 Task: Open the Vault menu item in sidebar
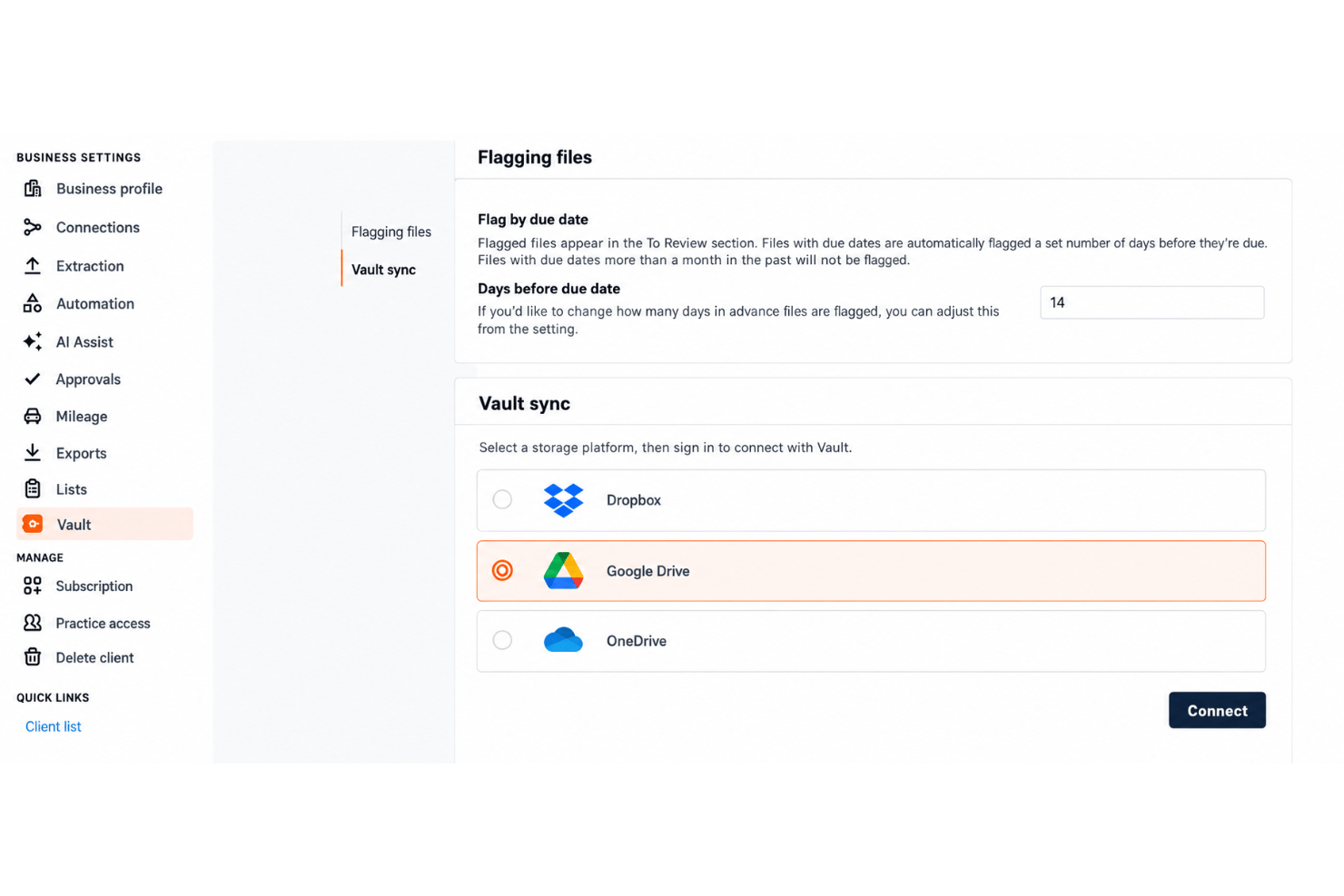(x=104, y=524)
